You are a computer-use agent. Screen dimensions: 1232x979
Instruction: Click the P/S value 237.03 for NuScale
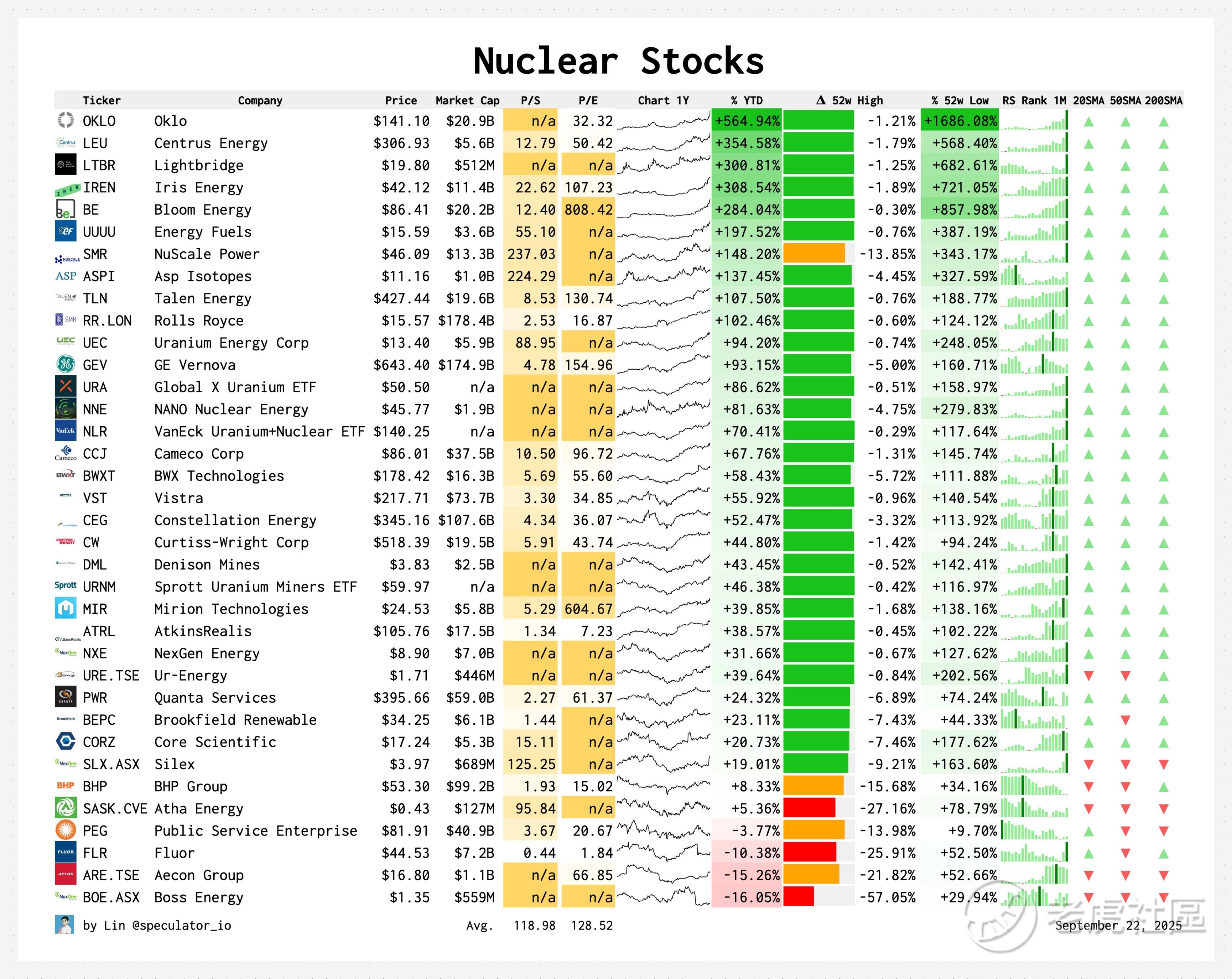531,254
